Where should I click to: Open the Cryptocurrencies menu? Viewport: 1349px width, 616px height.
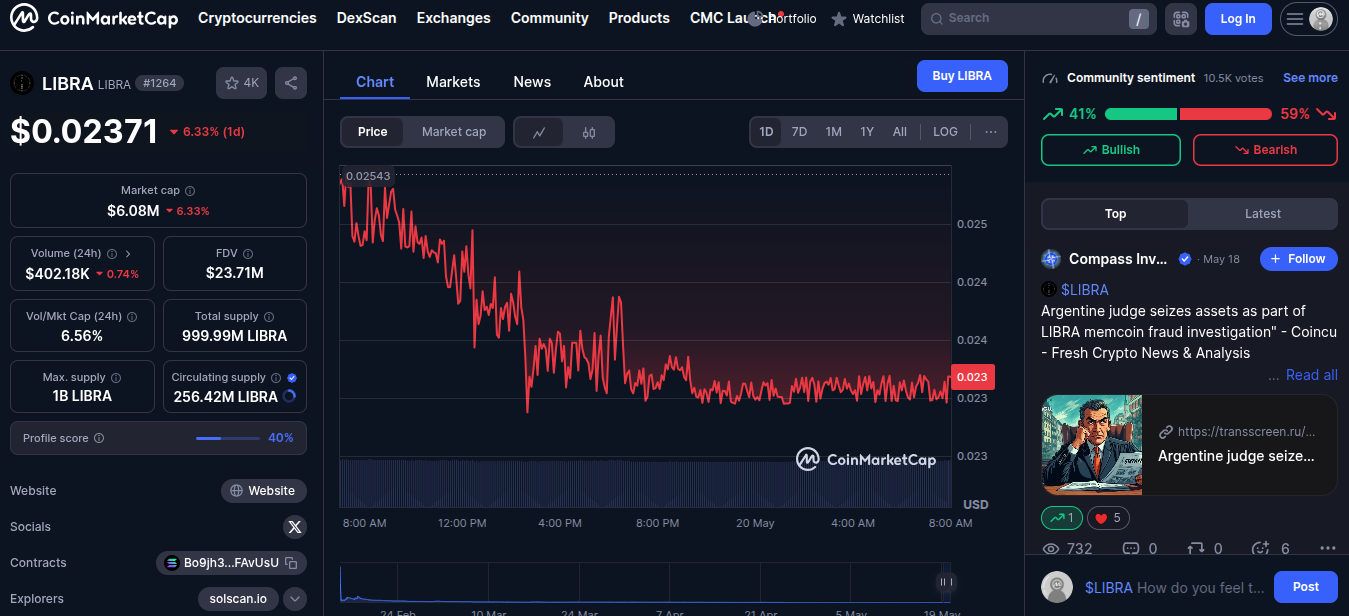click(257, 18)
